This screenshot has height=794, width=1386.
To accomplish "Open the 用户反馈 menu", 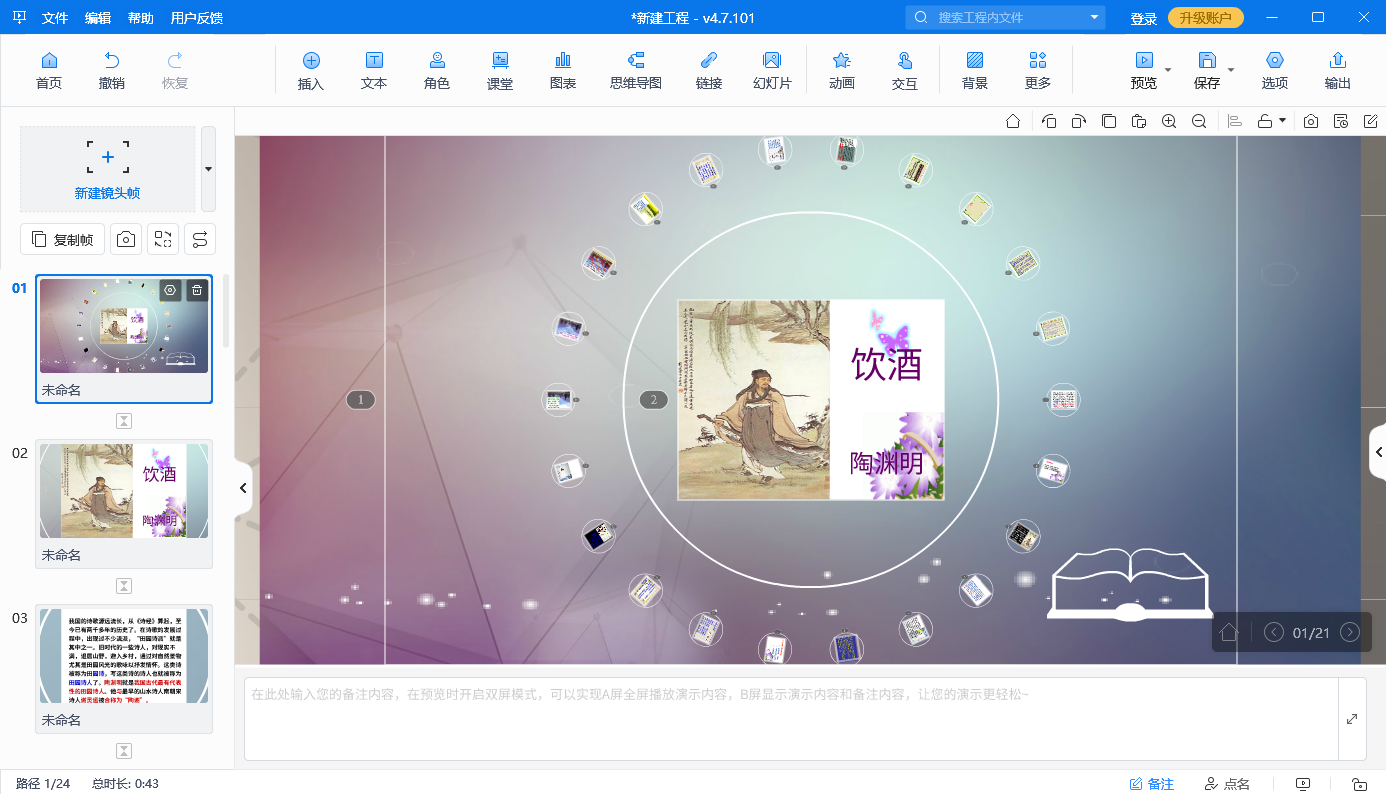I will (197, 18).
